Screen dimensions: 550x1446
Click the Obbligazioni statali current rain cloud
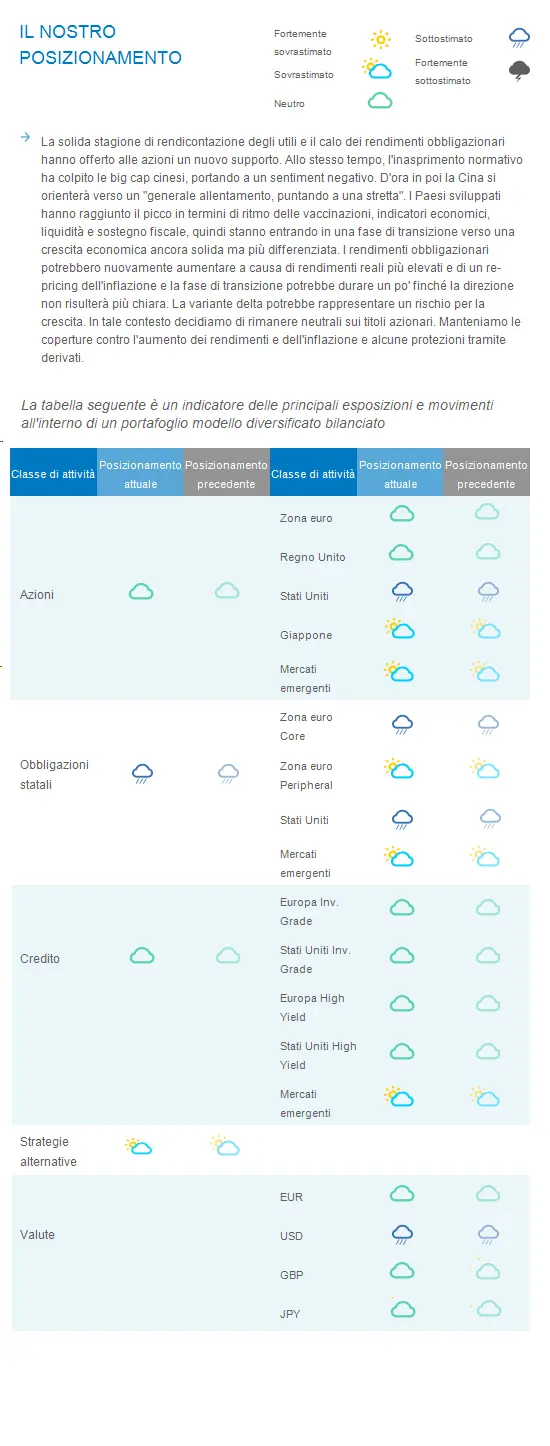pyautogui.click(x=142, y=773)
